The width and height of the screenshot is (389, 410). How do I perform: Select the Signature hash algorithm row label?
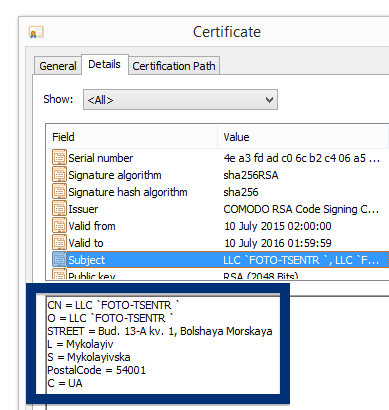(x=128, y=192)
